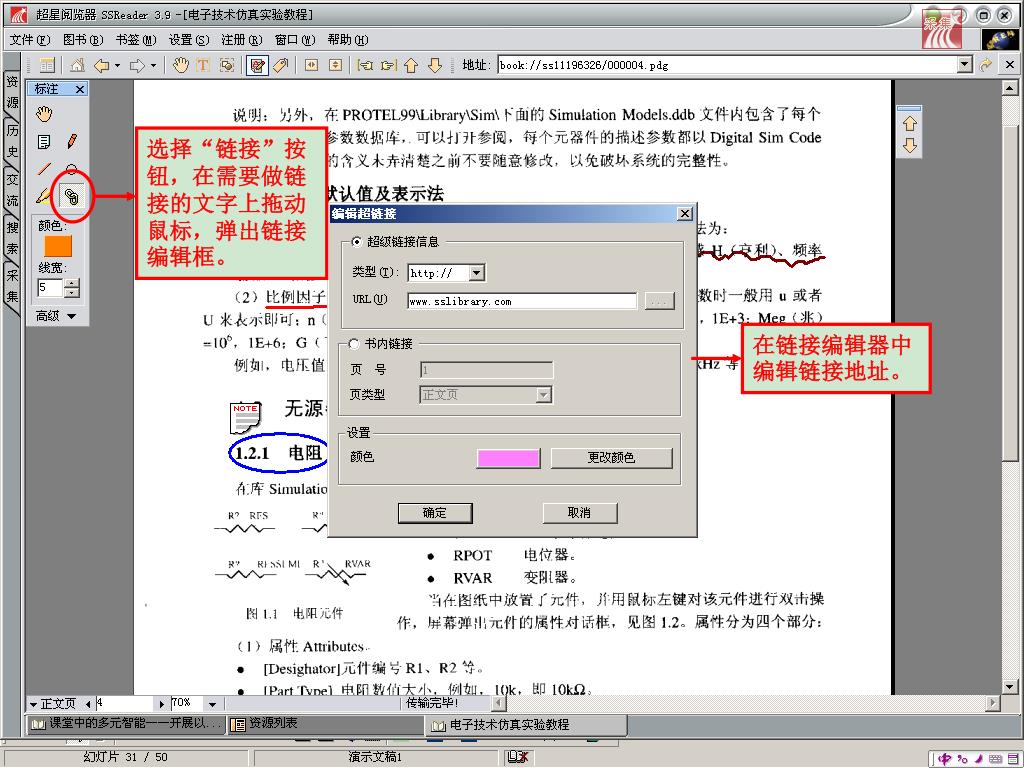The width and height of the screenshot is (1024, 768).
Task: Switch to 课堂中的多元智能 tab
Action: [x=126, y=724]
